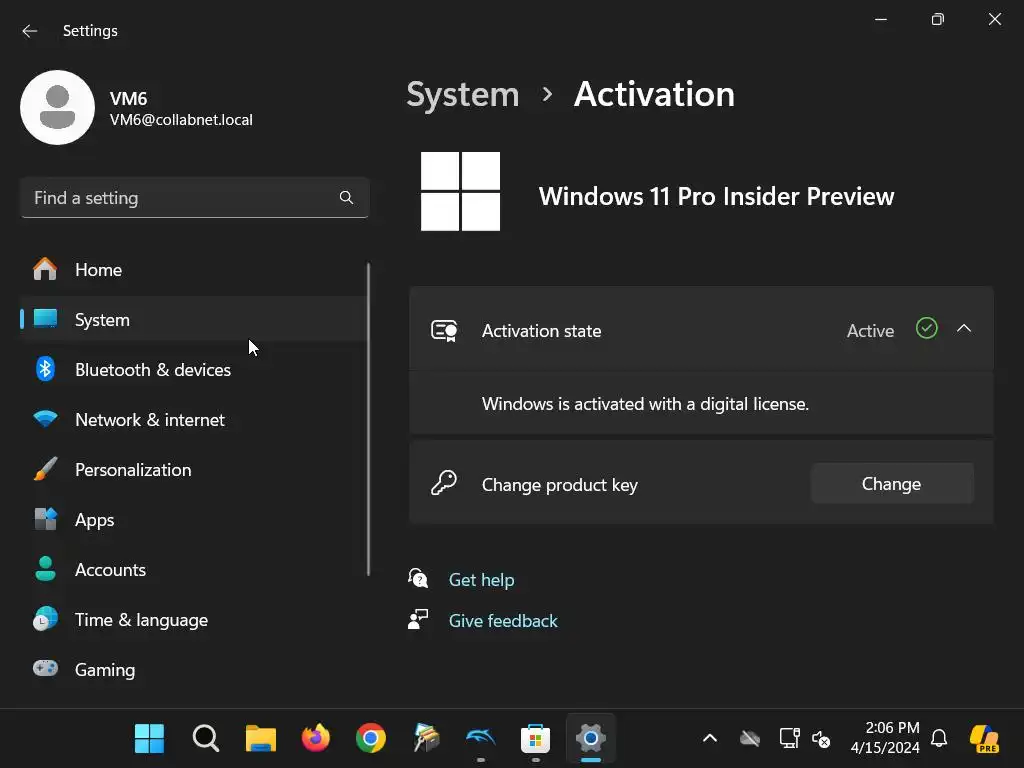1024x768 pixels.
Task: Click the Gaming controller icon
Action: 45,668
